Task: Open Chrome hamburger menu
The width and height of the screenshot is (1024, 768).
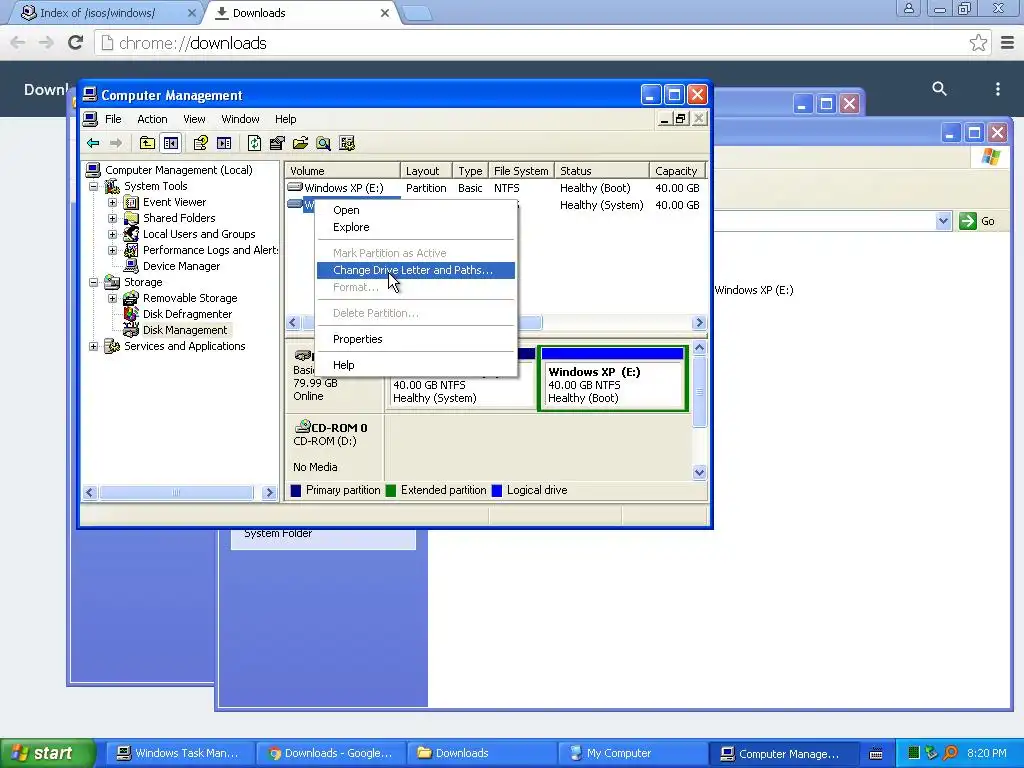Action: point(1008,43)
